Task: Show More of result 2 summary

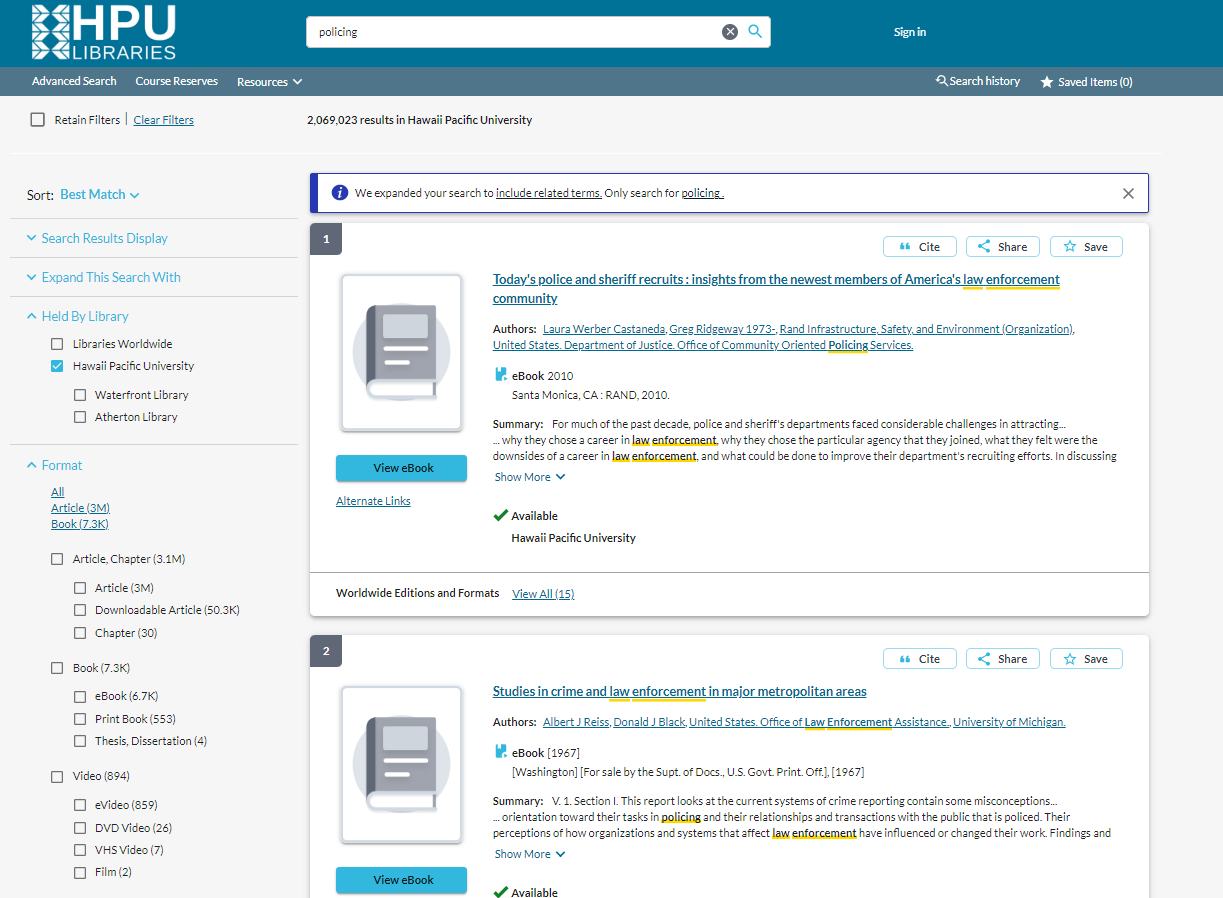Action: click(x=530, y=854)
